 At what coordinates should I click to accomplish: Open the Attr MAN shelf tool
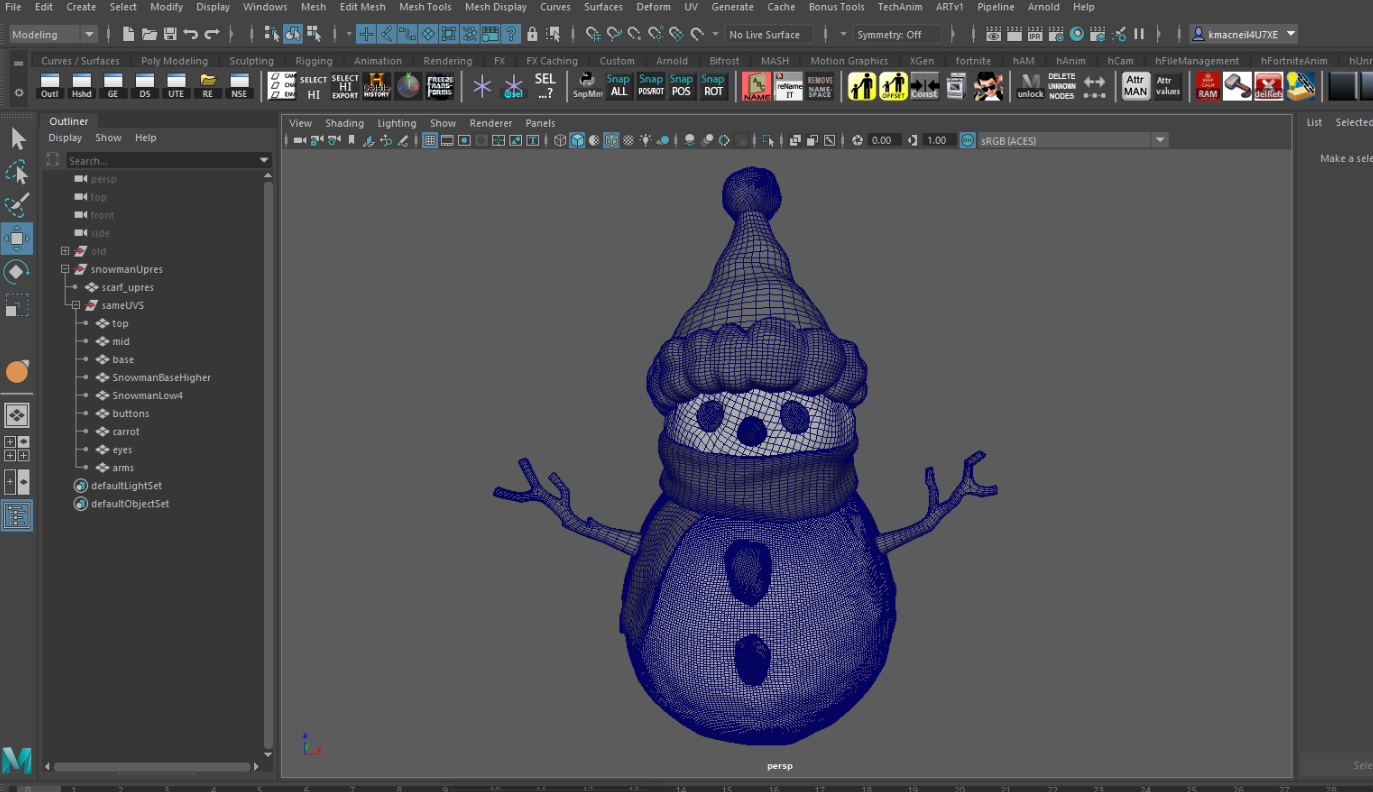click(x=1135, y=86)
